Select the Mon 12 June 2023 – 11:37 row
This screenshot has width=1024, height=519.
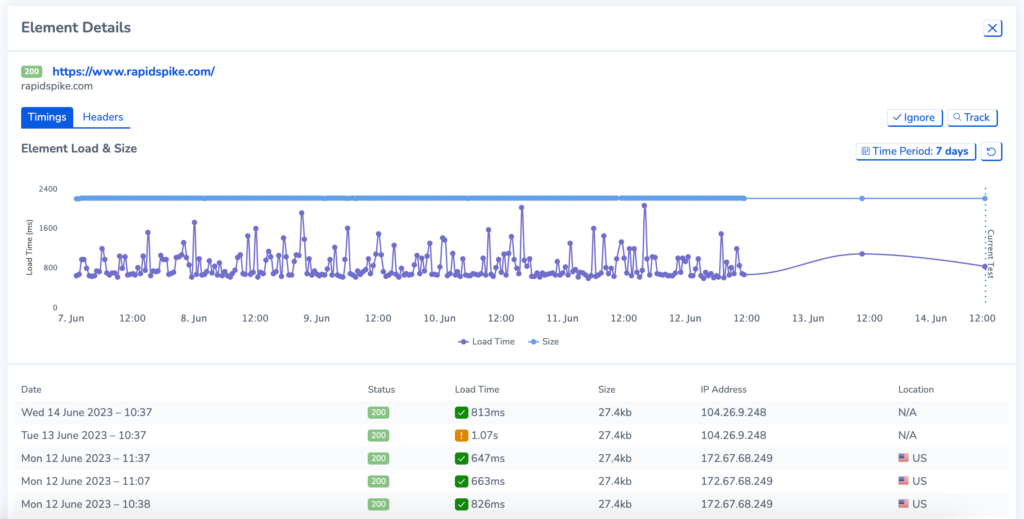512,458
